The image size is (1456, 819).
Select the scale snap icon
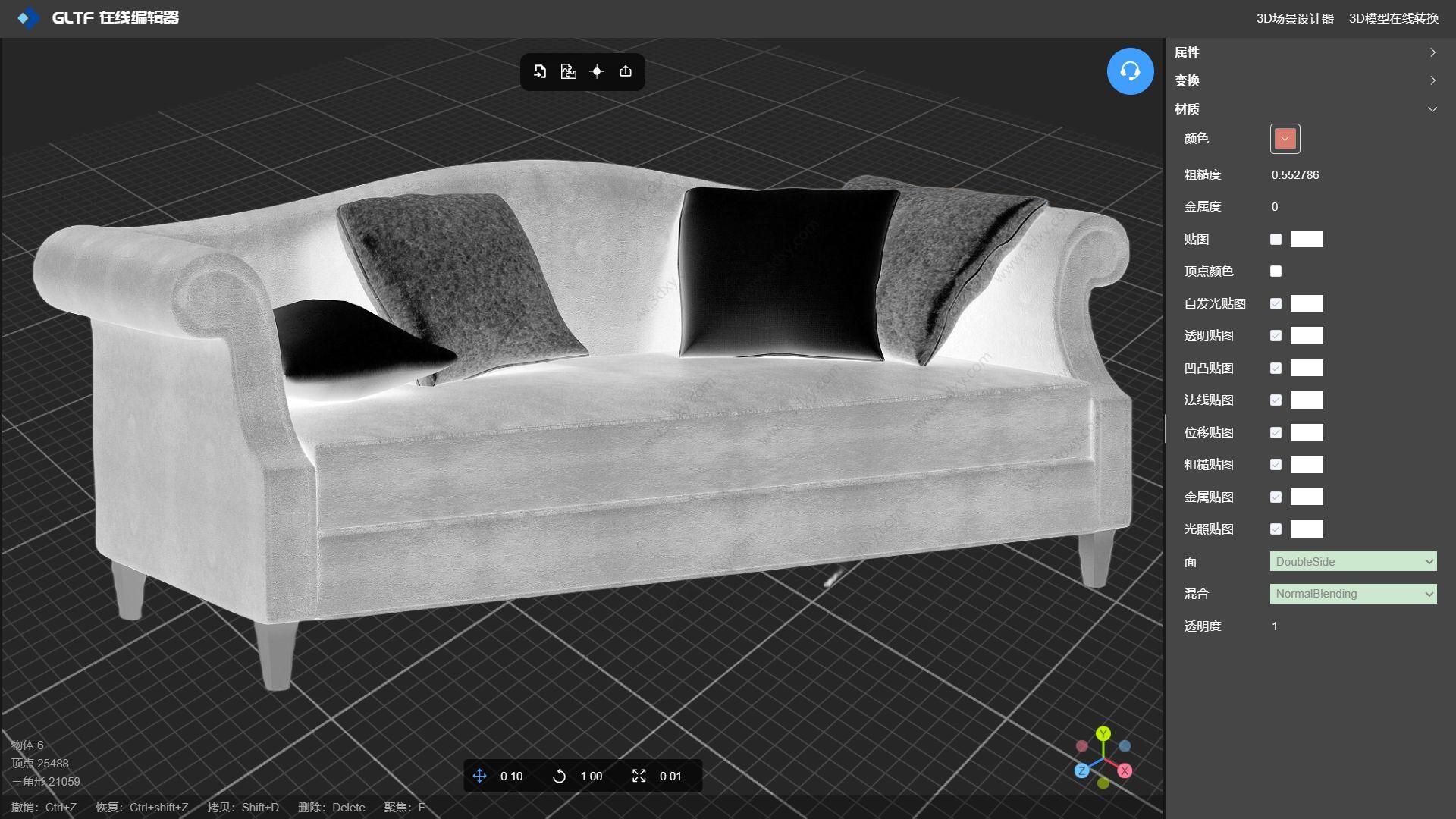(x=639, y=776)
